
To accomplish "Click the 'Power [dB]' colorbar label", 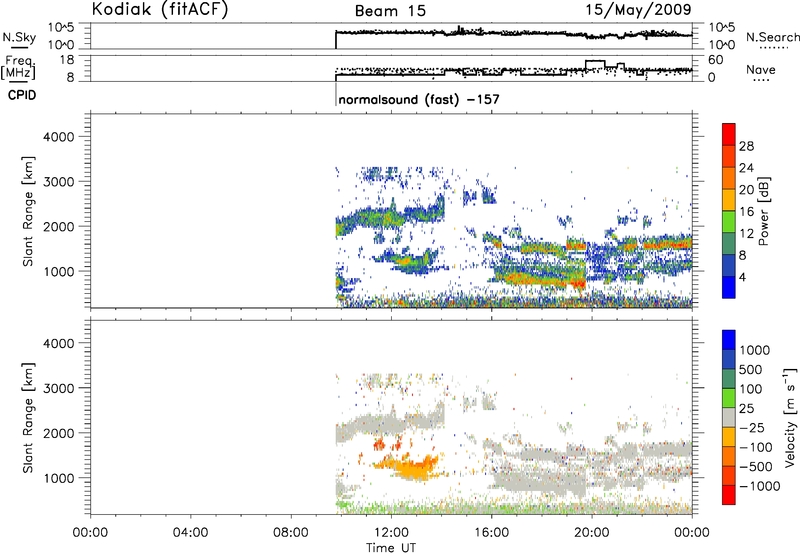I will [x=764, y=211].
